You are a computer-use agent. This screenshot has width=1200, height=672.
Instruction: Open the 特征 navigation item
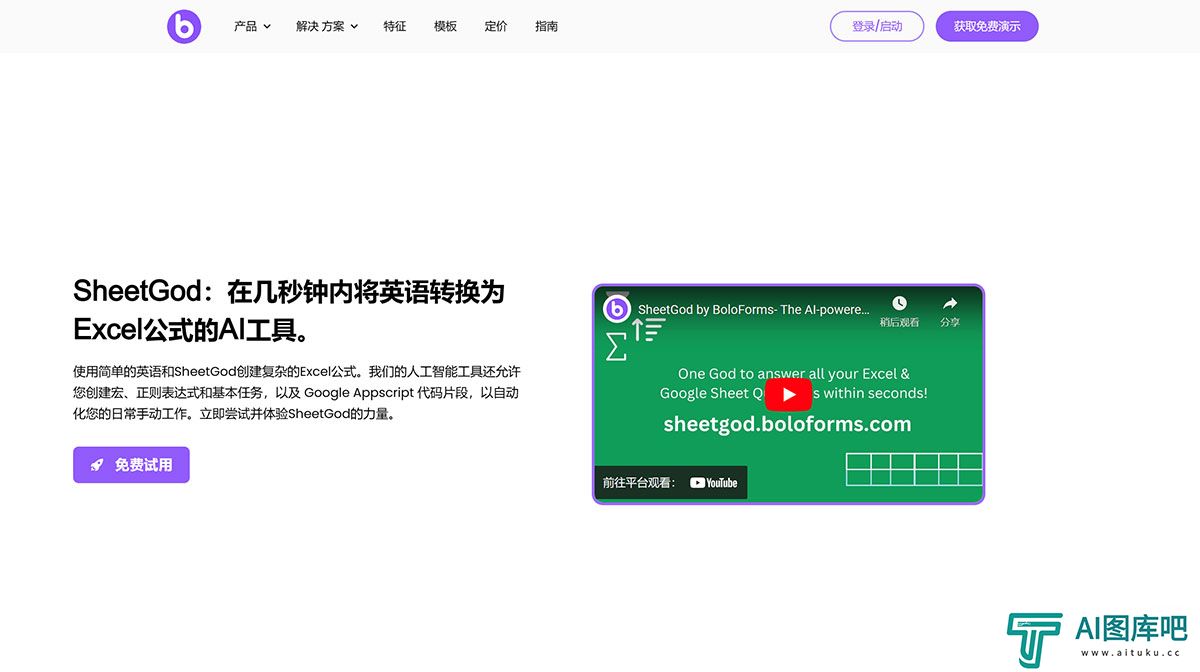(394, 26)
